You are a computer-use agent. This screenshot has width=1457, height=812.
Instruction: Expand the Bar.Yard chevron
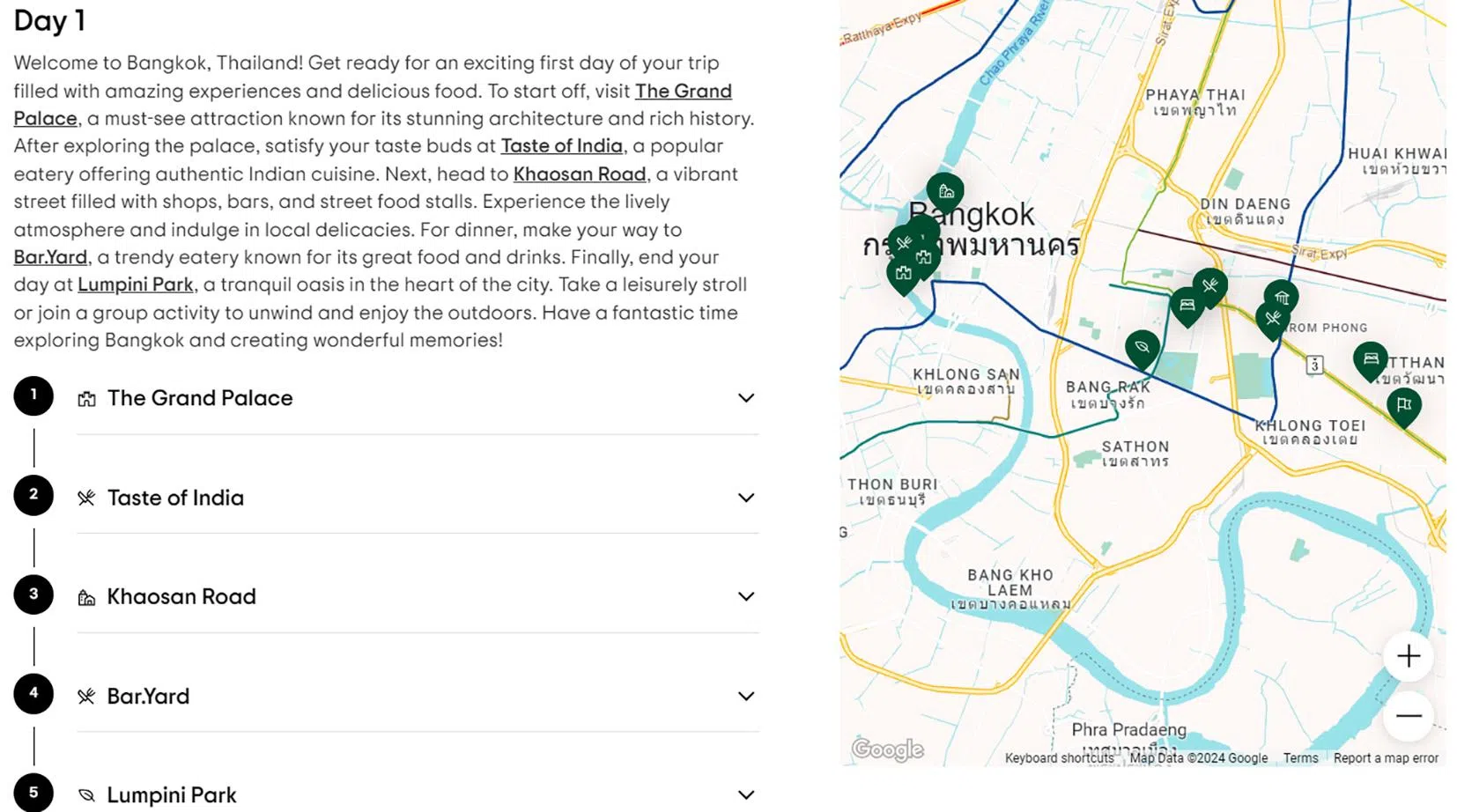pos(746,697)
